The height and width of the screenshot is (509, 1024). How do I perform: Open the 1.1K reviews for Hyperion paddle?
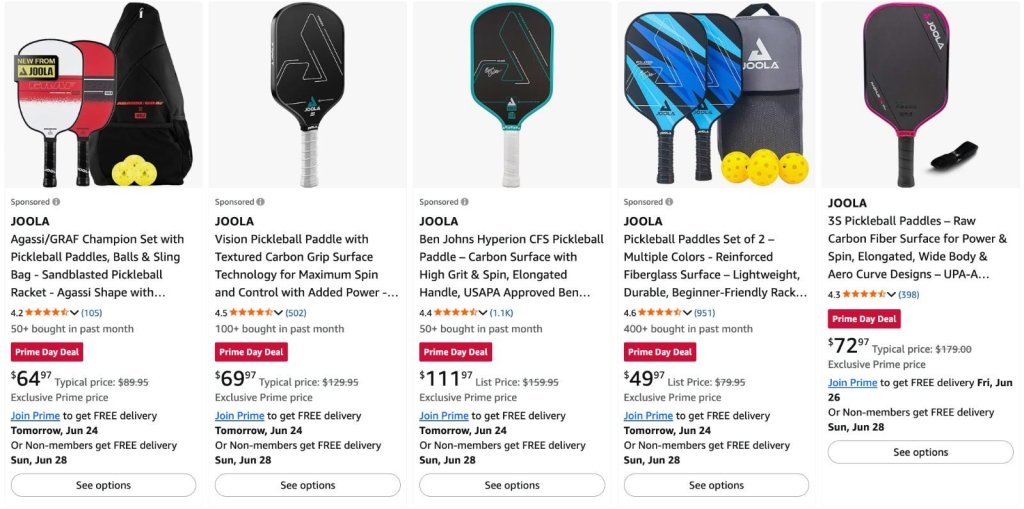tap(502, 313)
